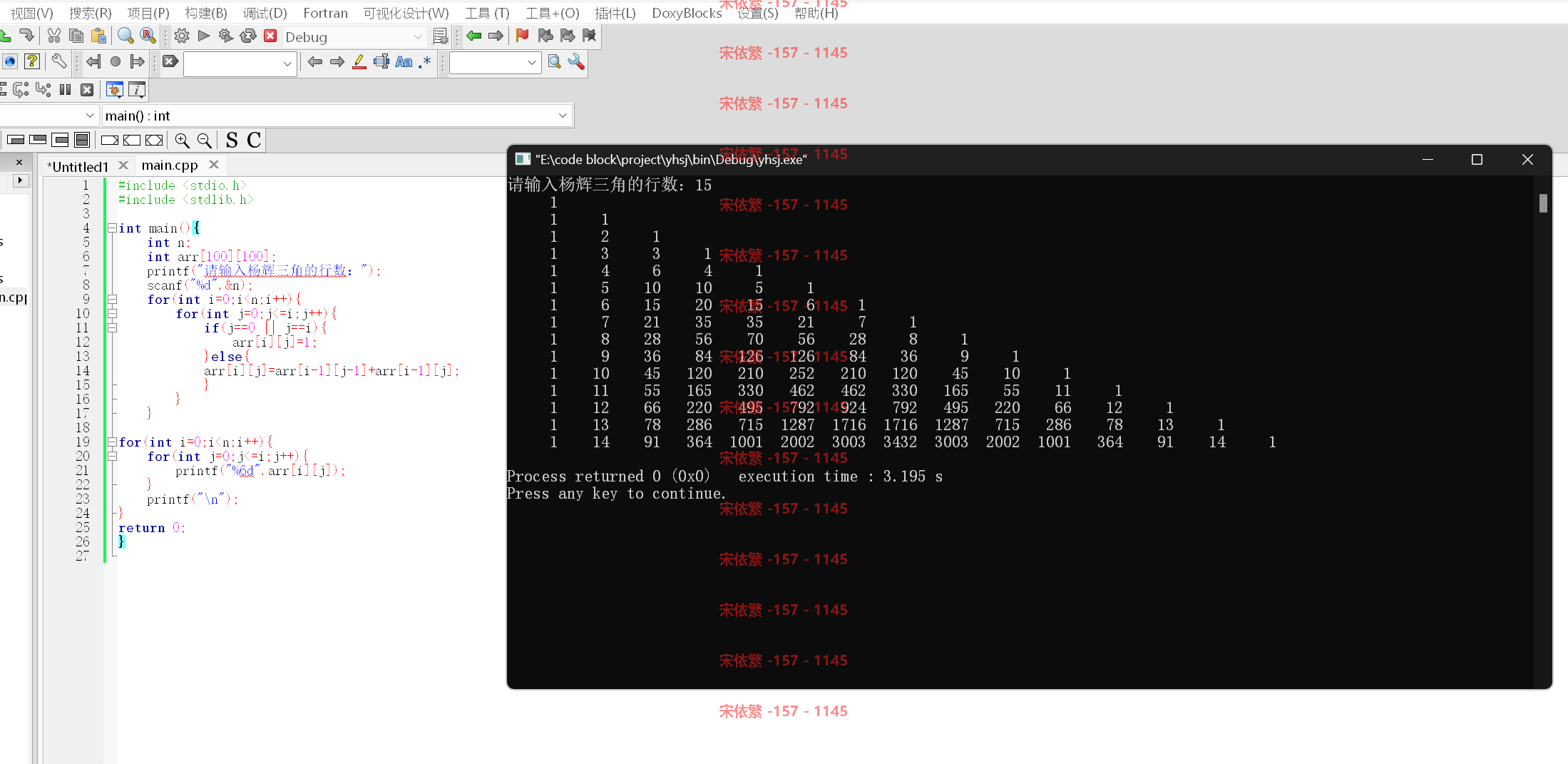Image resolution: width=1568 pixels, height=764 pixels.
Task: Close the *Untitled1 tab
Action: click(x=123, y=165)
